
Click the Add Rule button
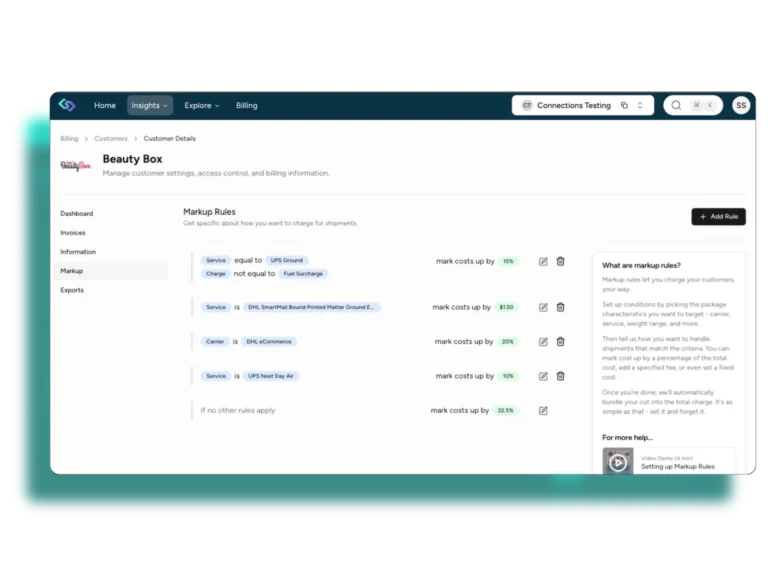click(719, 216)
